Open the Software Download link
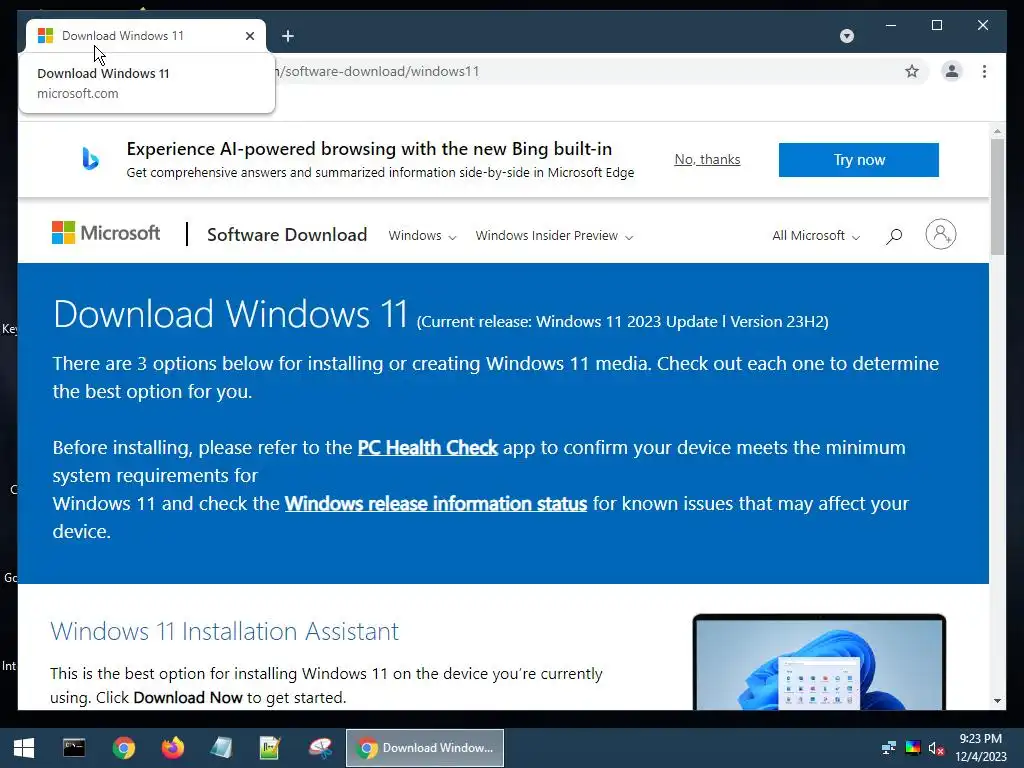This screenshot has height=768, width=1024. pyautogui.click(x=287, y=234)
